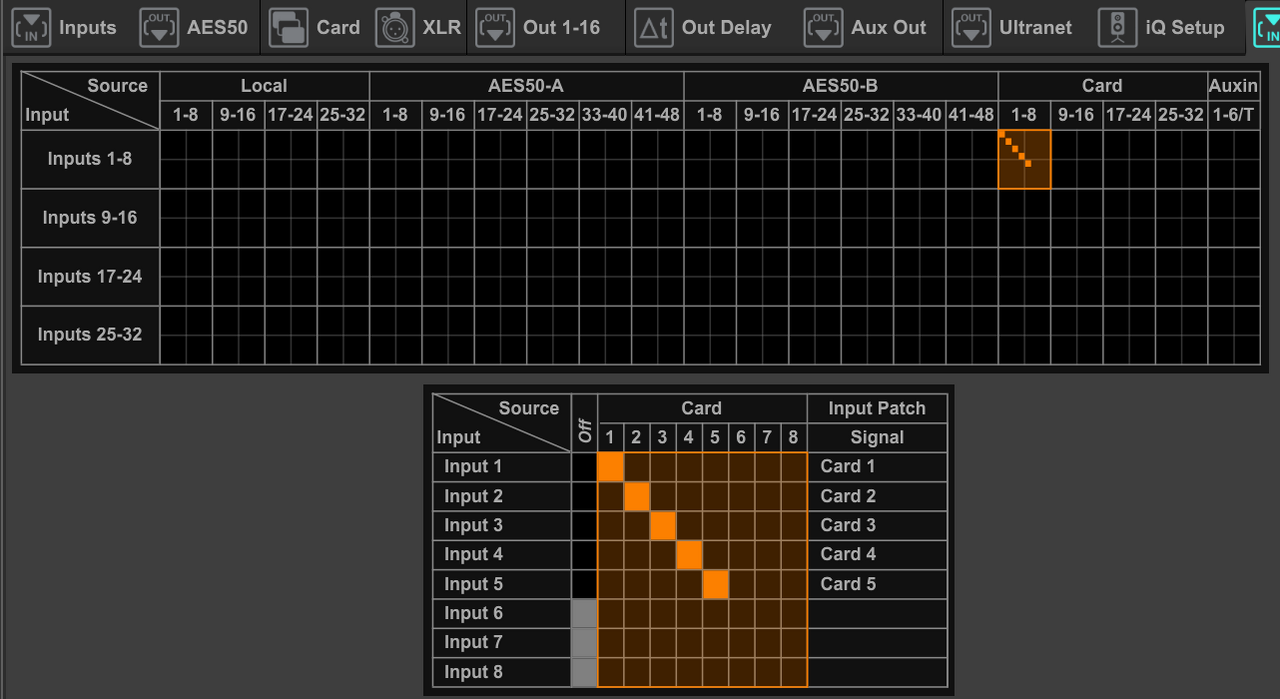
Task: Click the Ultranet OUT icon
Action: tap(971, 28)
